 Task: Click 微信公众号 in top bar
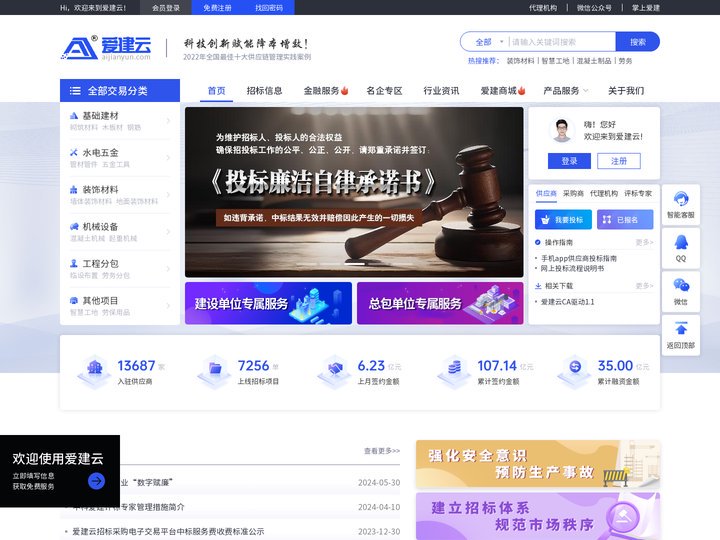click(x=594, y=7)
